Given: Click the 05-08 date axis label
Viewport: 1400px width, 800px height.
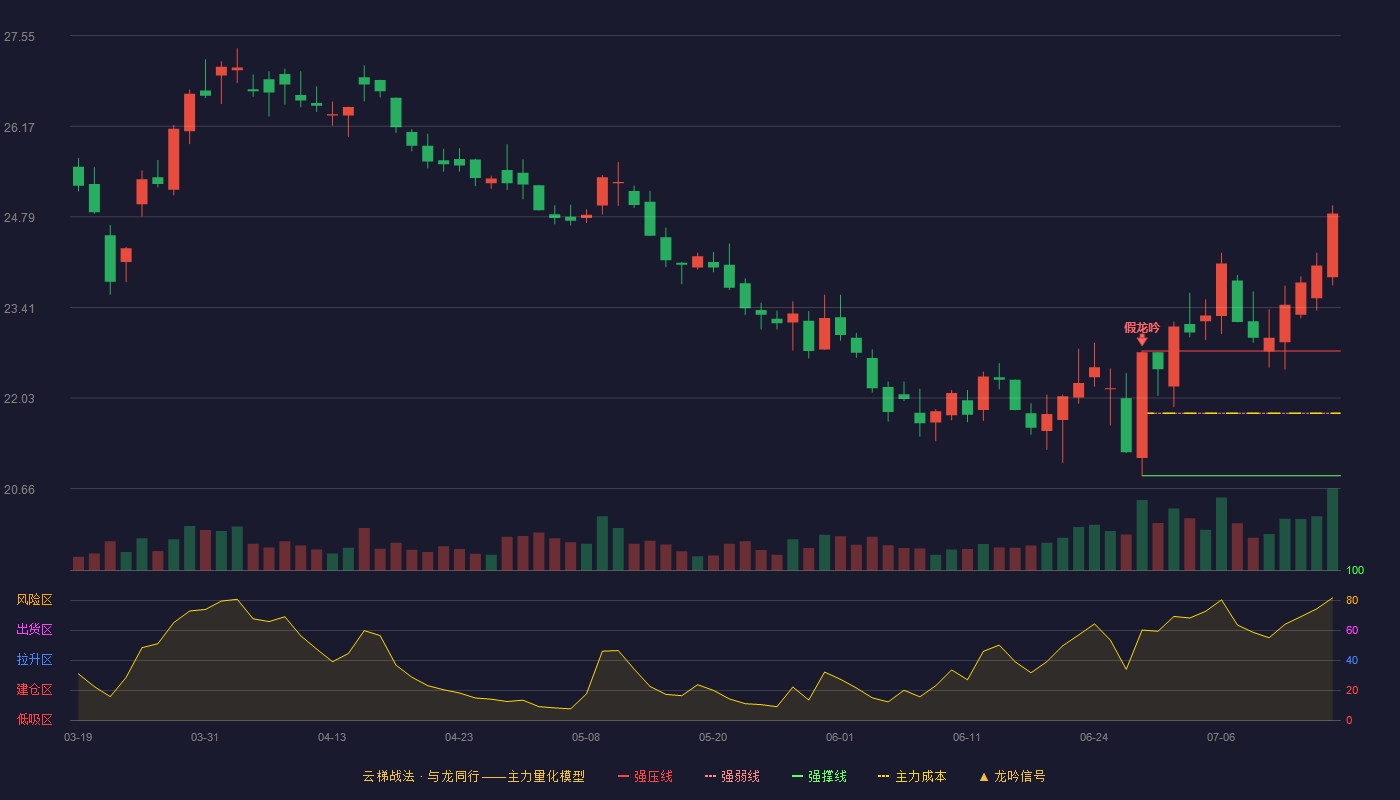Looking at the screenshot, I should [586, 737].
